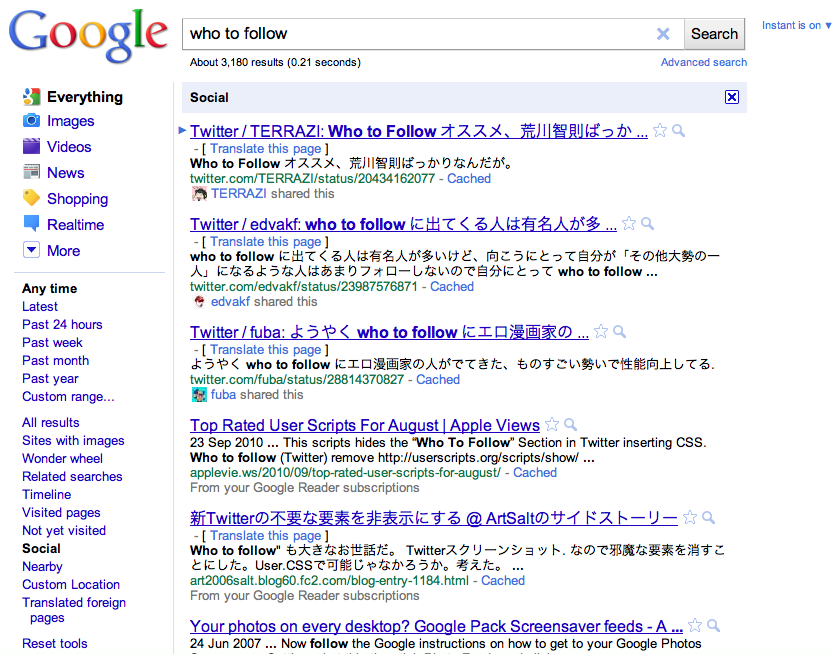834x654 pixels.
Task: Preview the Apple Views result with magnifier
Action: (x=570, y=424)
